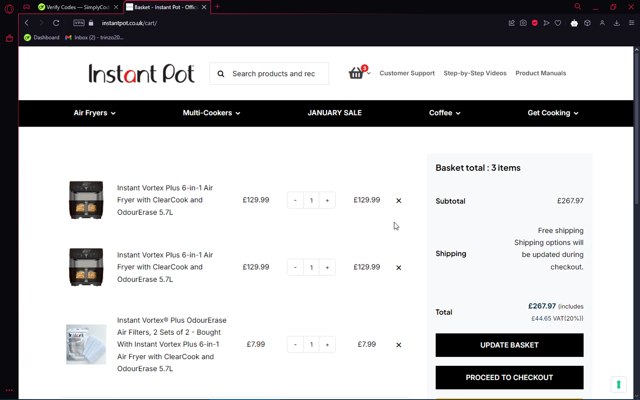Click the send to My Flow icon
640x400 pixels.
pos(546,23)
